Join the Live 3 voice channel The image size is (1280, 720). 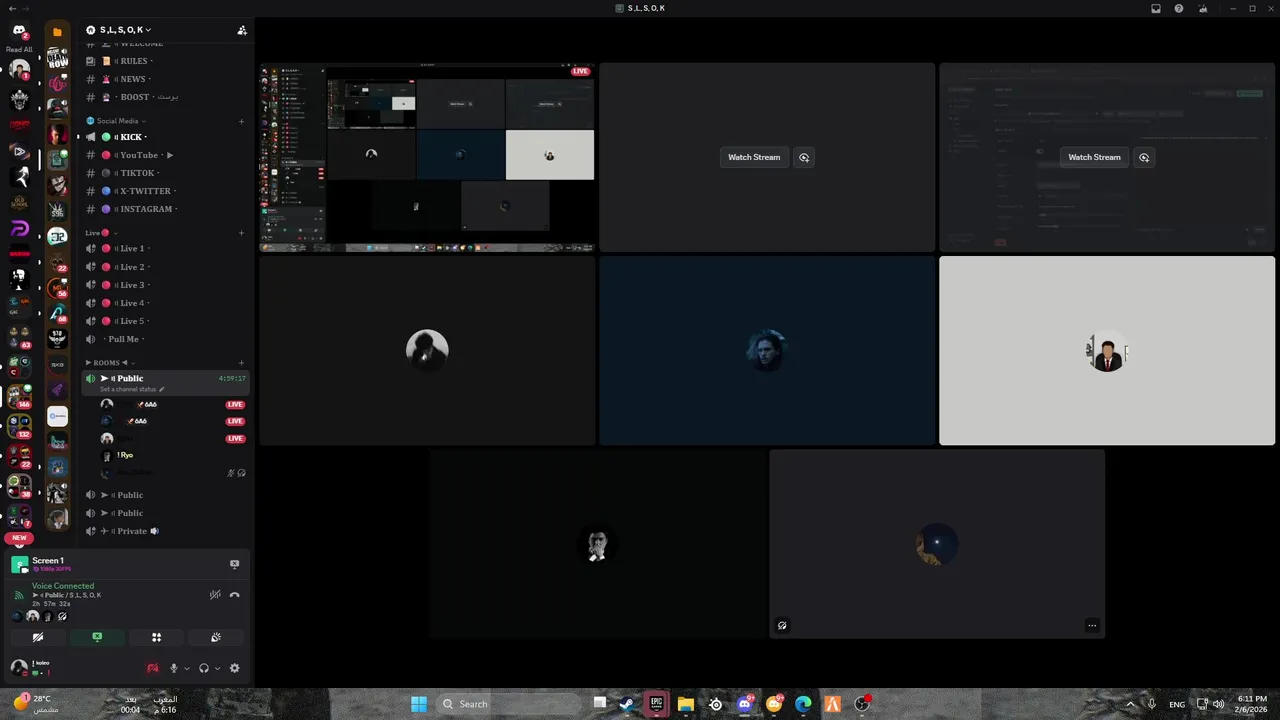click(x=165, y=285)
